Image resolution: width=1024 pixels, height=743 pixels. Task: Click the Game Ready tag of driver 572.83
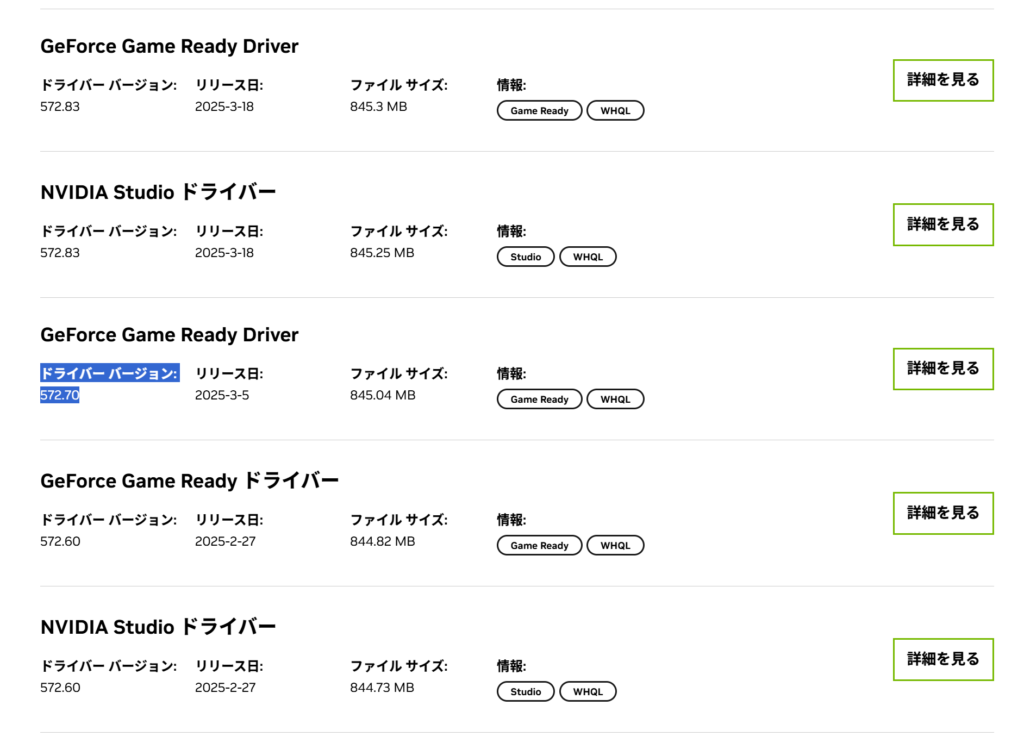[539, 110]
